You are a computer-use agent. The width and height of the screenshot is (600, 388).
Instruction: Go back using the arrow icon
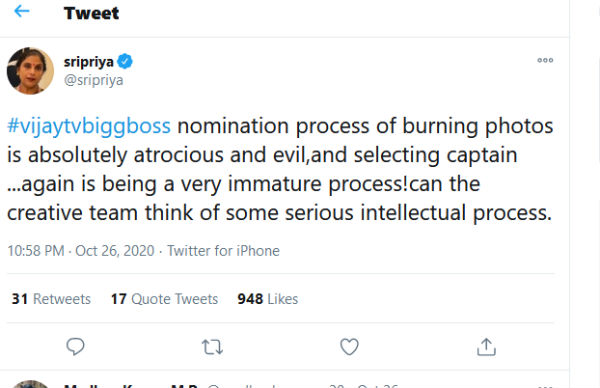click(x=21, y=11)
